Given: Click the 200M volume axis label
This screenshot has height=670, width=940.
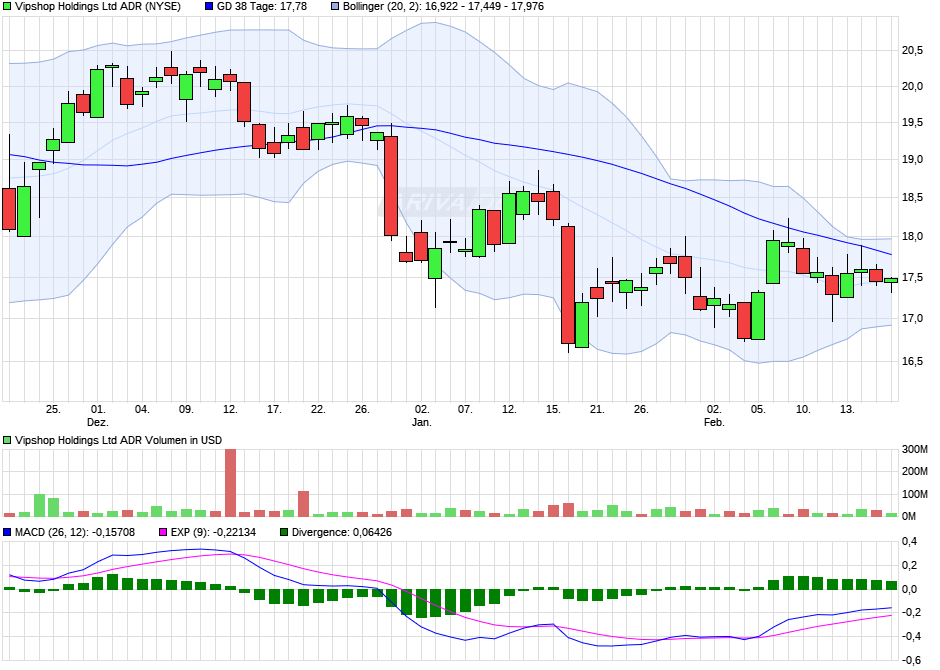Looking at the screenshot, I should click(x=915, y=472).
